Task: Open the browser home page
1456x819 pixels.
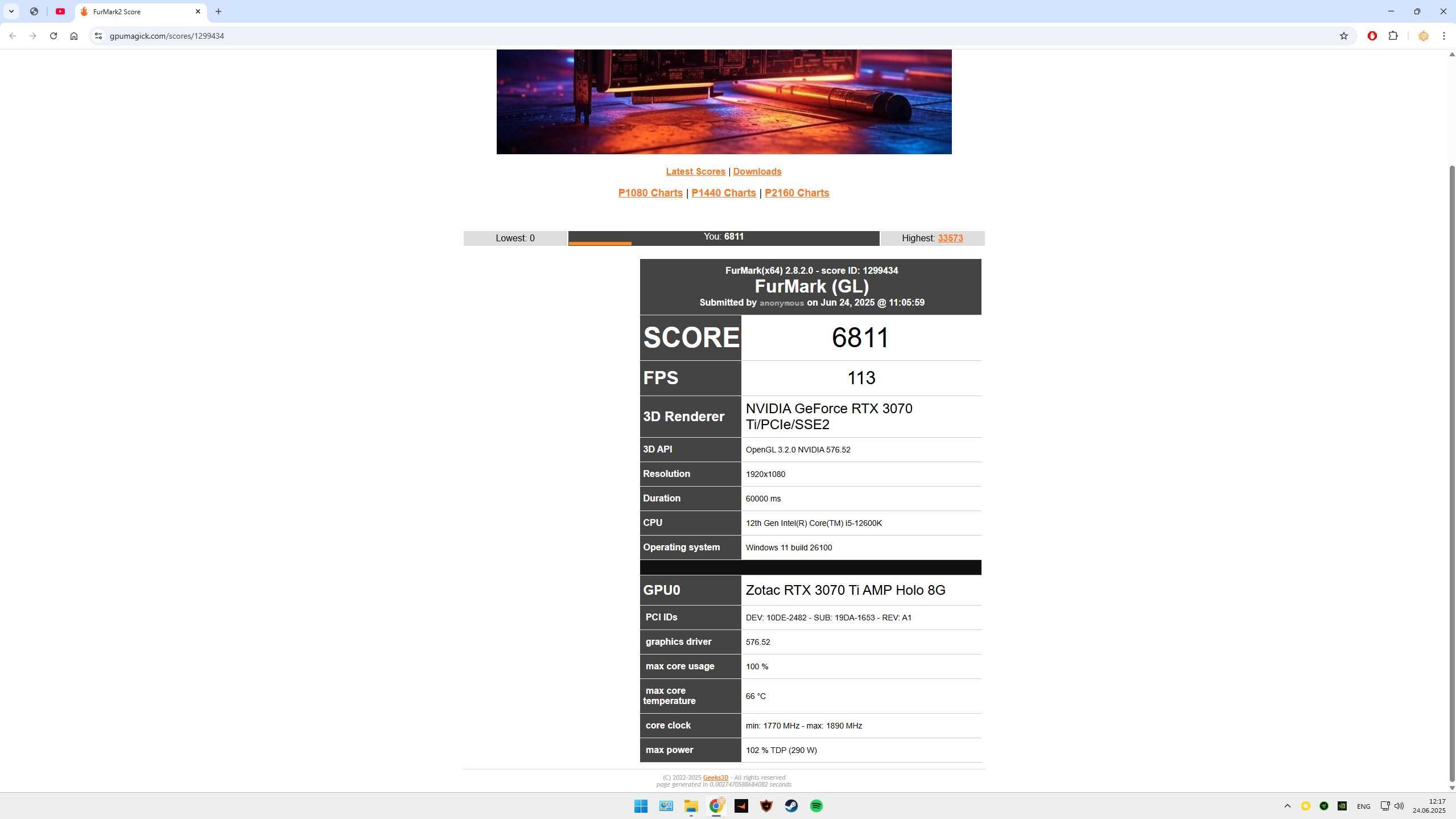Action: (74, 36)
